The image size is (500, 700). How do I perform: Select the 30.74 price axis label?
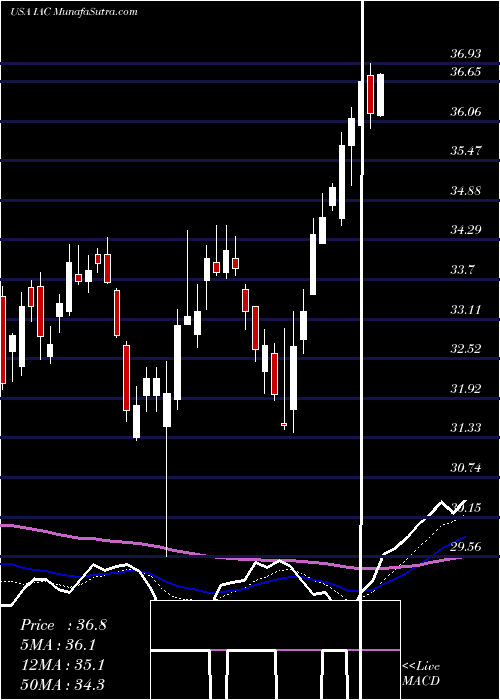tap(466, 467)
